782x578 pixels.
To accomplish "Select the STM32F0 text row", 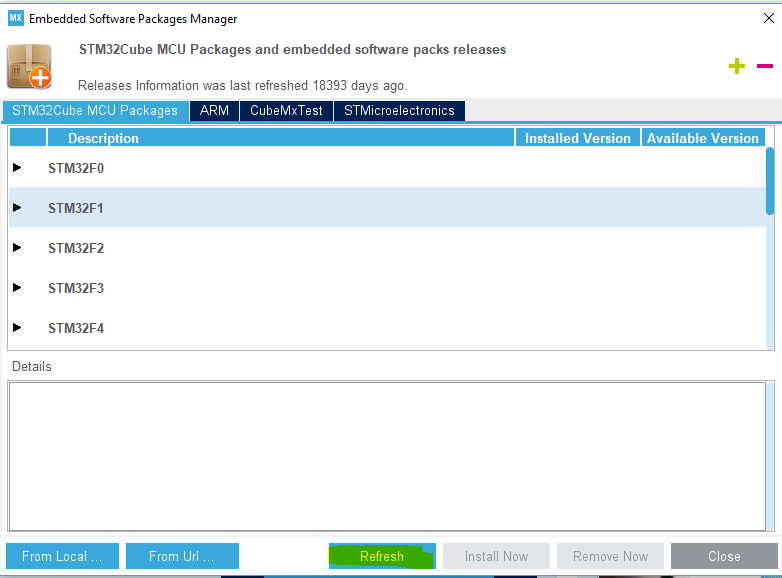I will click(388, 168).
